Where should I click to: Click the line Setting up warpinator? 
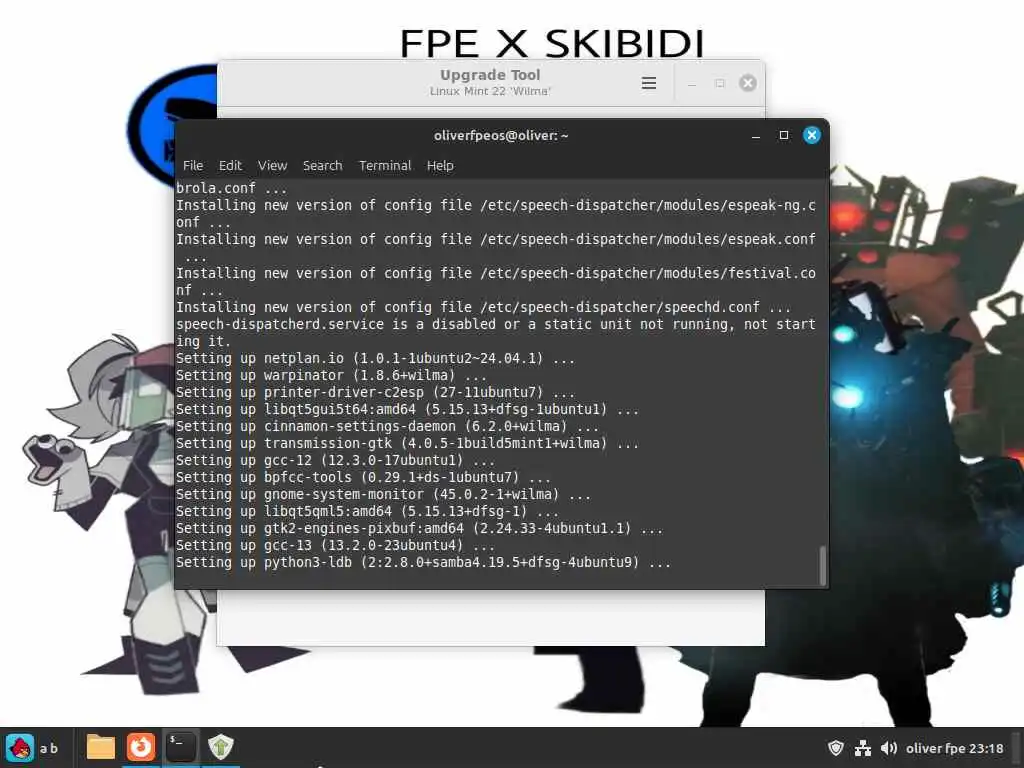(x=331, y=376)
